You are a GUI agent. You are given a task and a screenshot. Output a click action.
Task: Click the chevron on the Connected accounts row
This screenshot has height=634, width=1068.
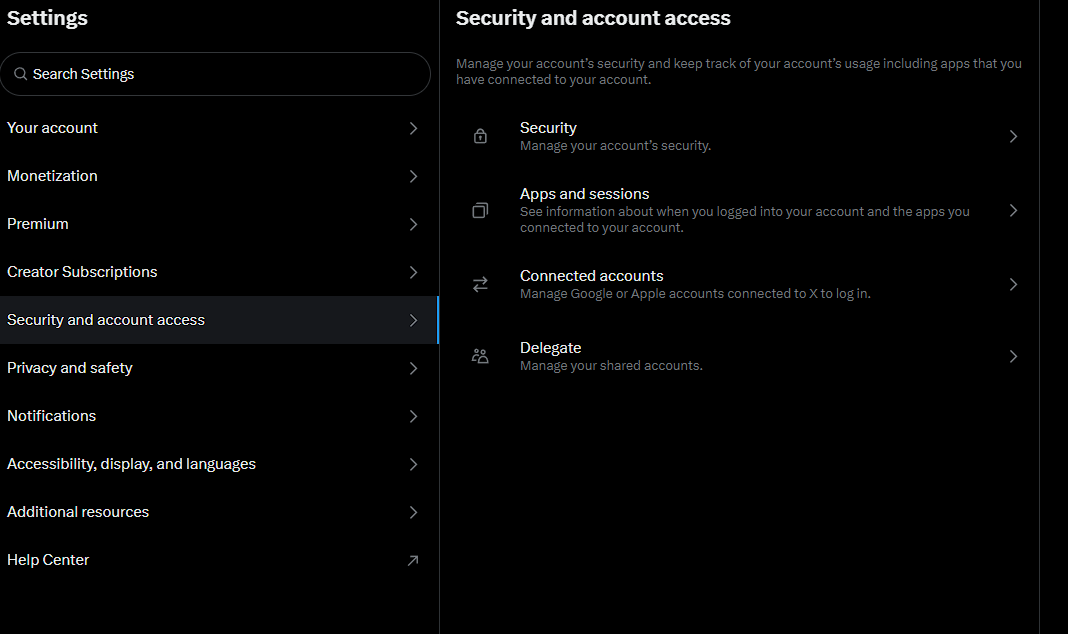point(1014,284)
